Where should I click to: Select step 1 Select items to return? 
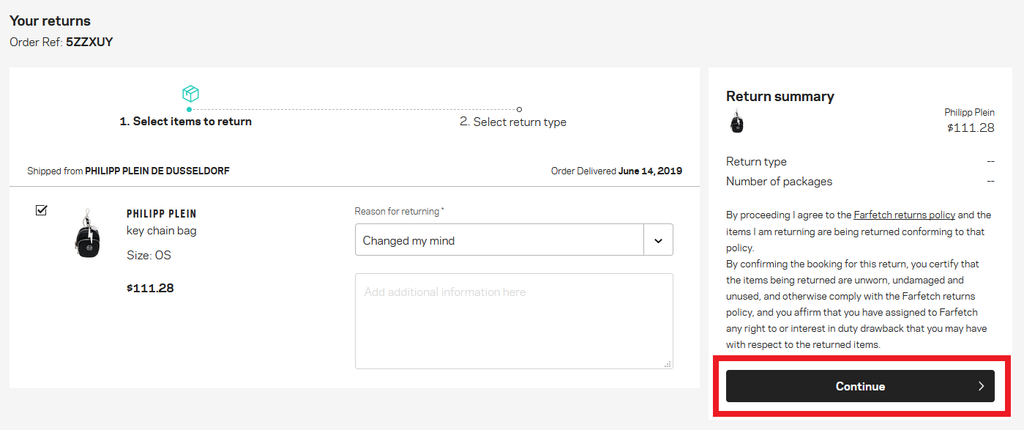185,122
